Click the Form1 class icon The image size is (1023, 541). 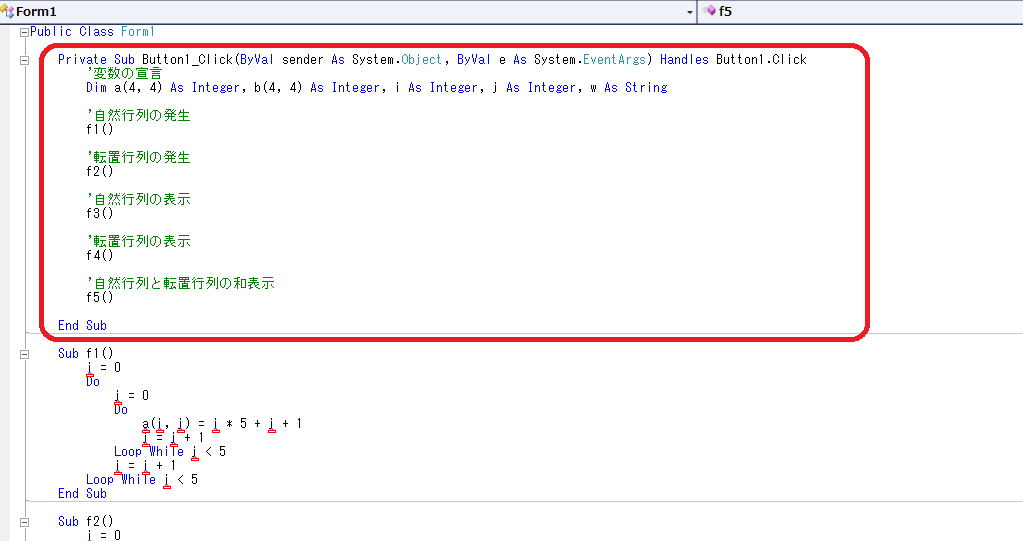tap(8, 12)
